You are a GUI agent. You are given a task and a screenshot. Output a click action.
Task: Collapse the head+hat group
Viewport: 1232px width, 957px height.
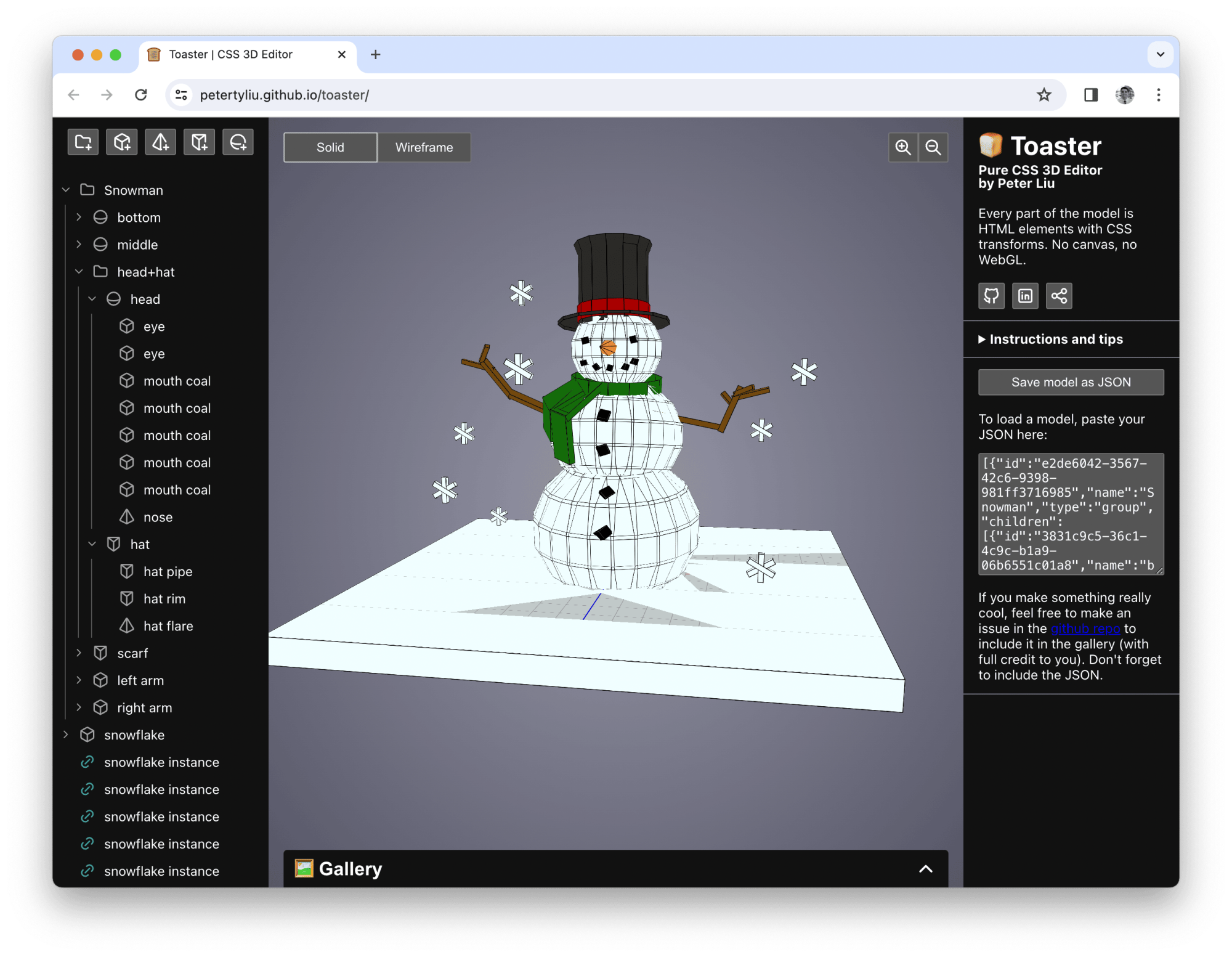point(79,272)
